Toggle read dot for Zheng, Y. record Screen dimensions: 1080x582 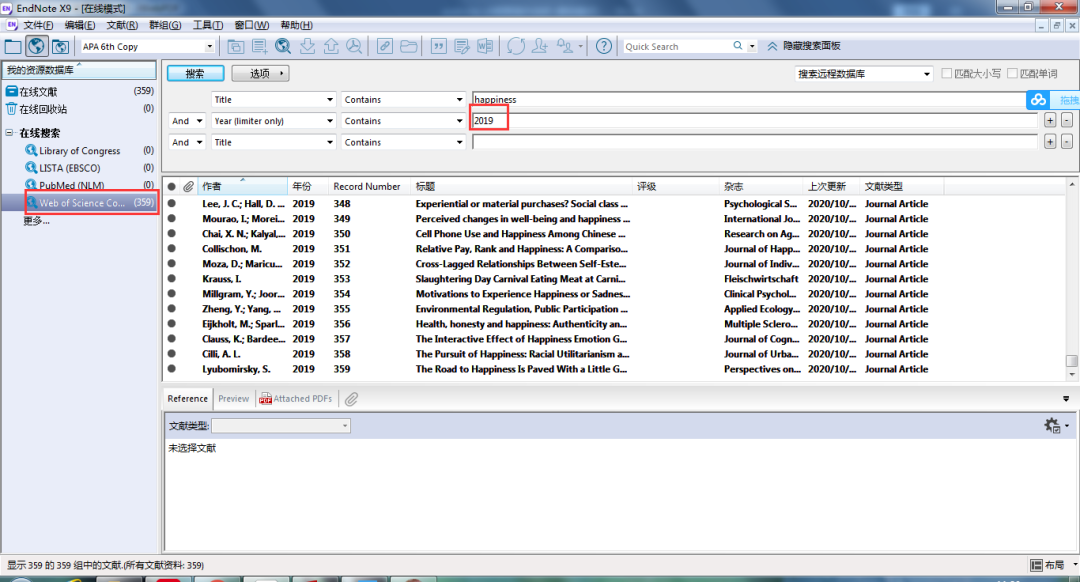172,309
